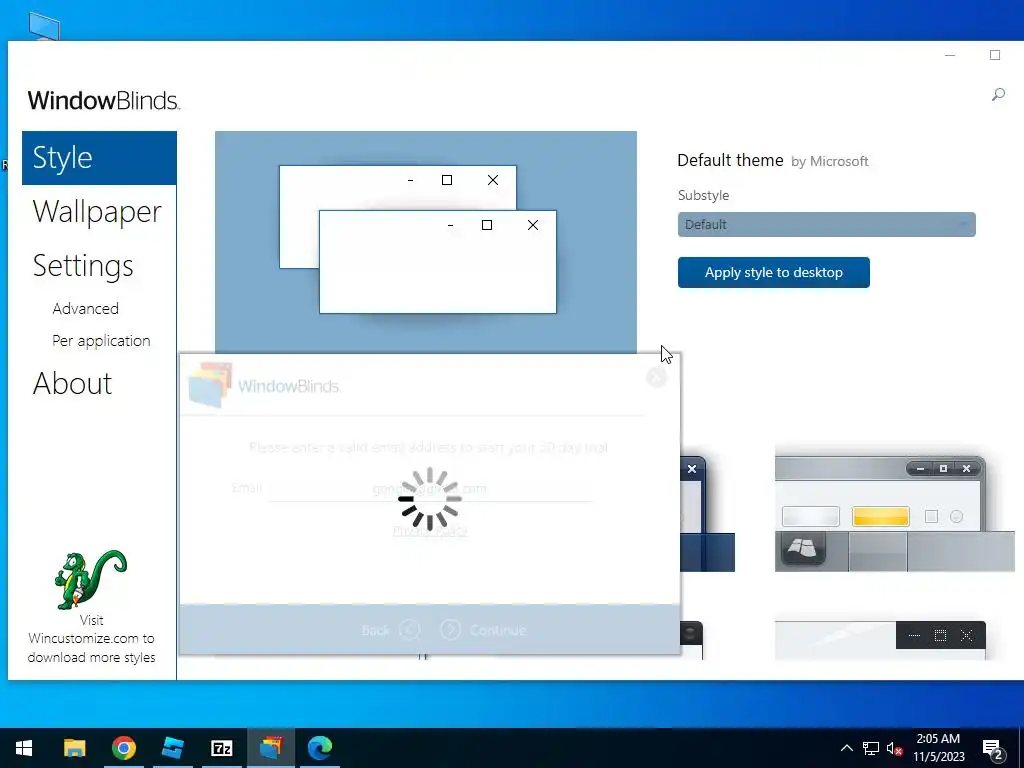Close the WindowBlinds trial dialog
The image size is (1024, 768).
[x=656, y=377]
